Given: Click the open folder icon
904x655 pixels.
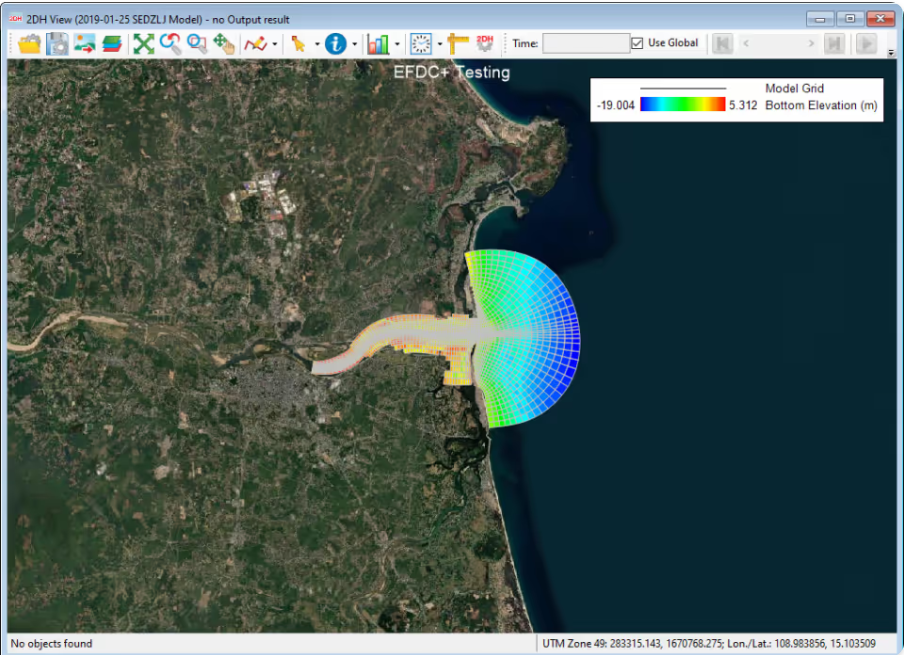Looking at the screenshot, I should 29,44.
